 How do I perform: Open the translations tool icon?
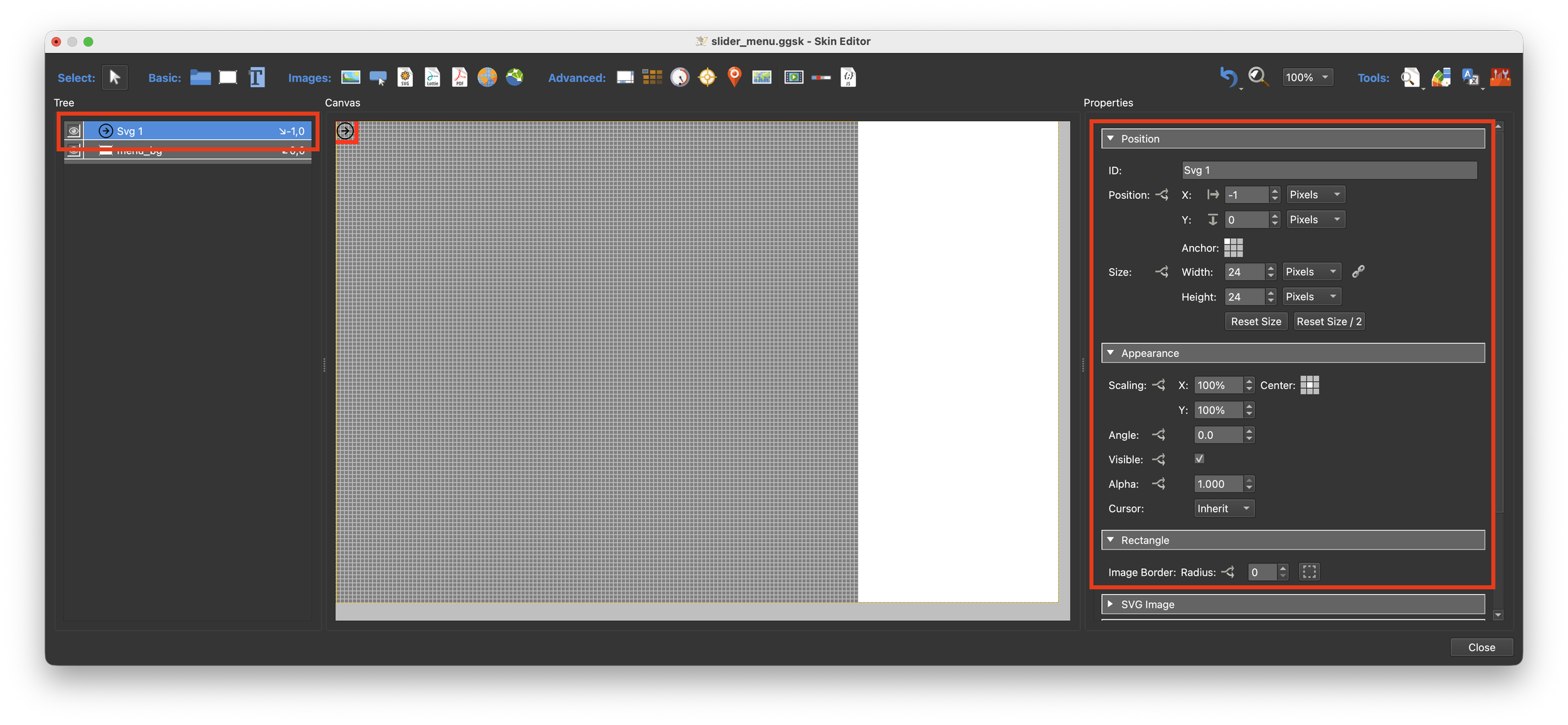(1470, 77)
